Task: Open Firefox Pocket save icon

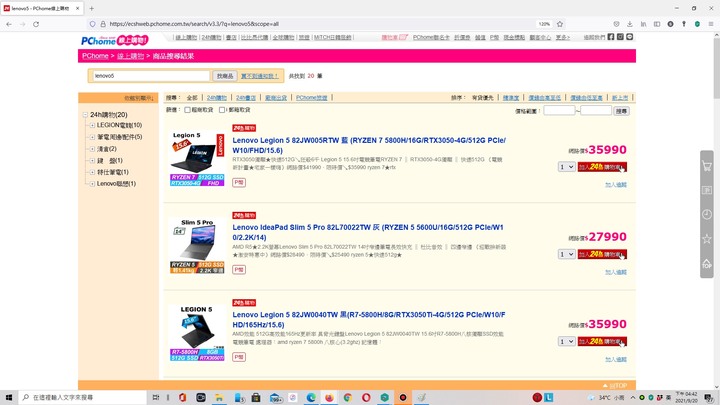Action: (x=616, y=24)
